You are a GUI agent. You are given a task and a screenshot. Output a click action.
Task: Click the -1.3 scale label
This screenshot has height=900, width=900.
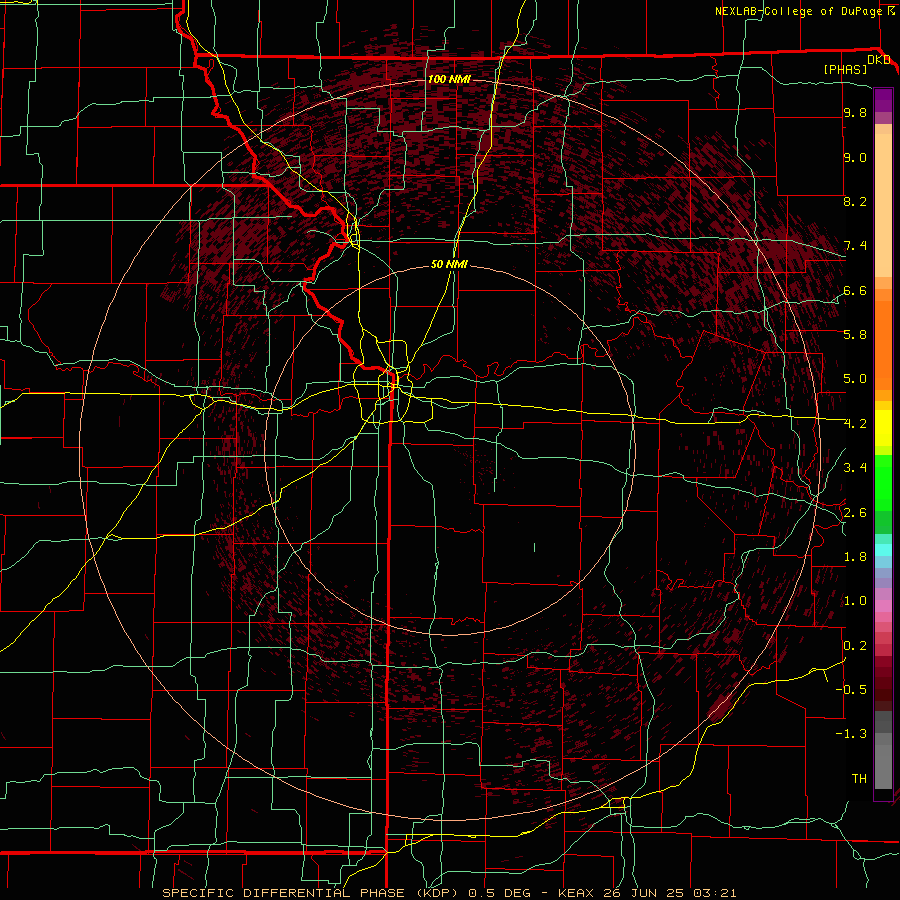[851, 734]
